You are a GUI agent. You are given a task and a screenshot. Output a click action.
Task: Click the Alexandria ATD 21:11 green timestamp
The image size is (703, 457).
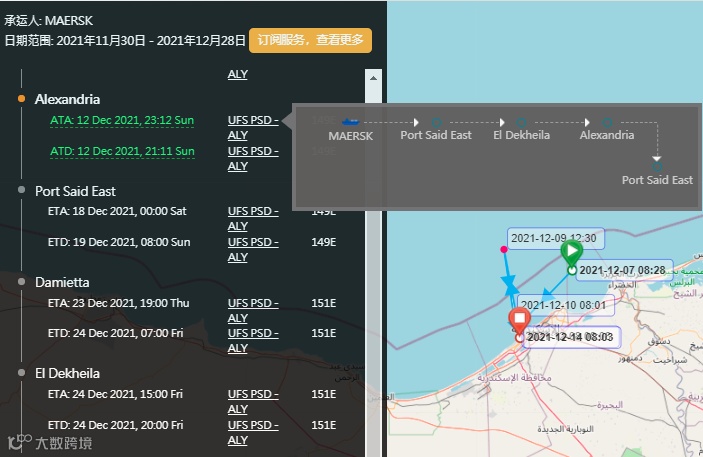click(x=122, y=151)
